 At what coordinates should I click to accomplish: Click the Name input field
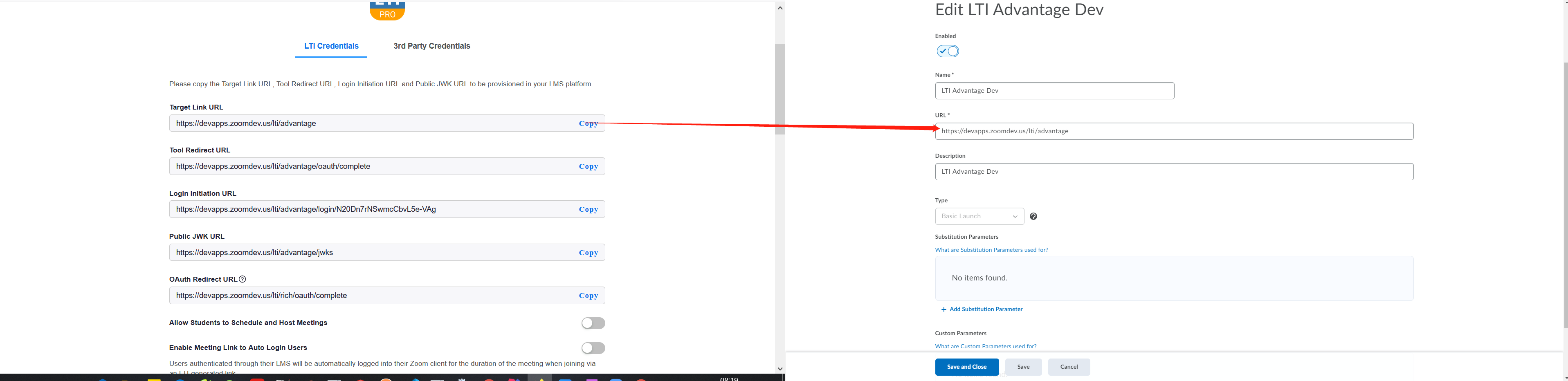pos(1054,91)
